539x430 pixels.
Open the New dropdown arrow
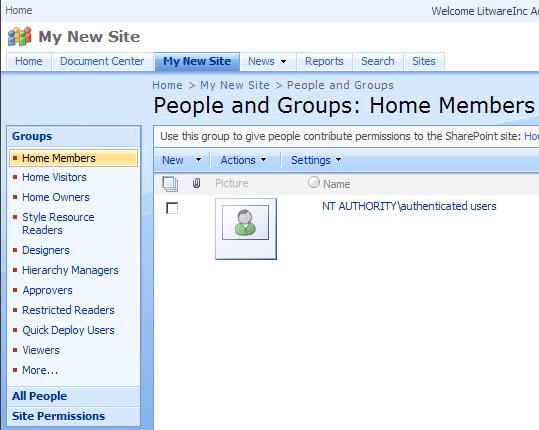[x=198, y=160]
